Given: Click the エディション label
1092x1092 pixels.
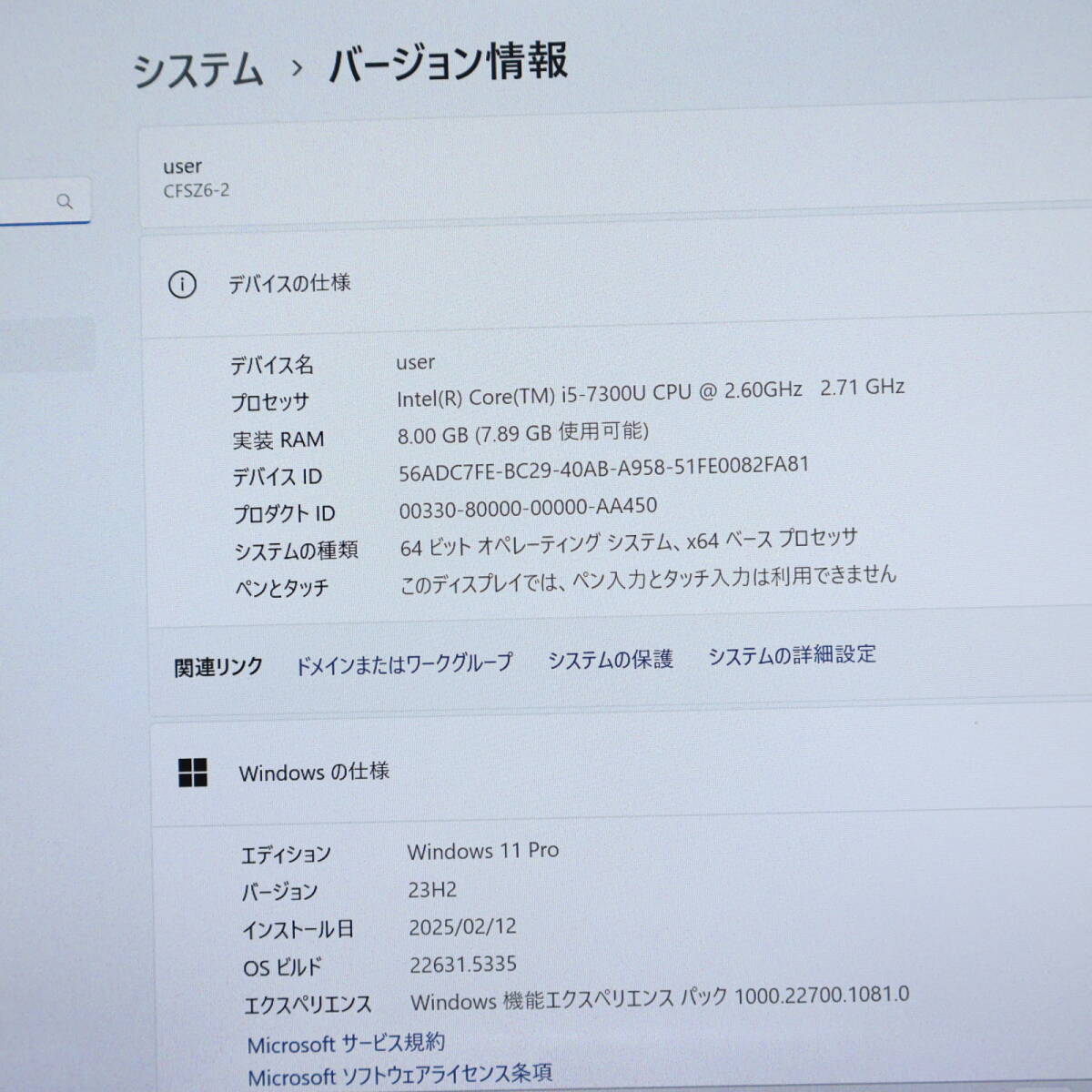Looking at the screenshot, I should tap(286, 854).
